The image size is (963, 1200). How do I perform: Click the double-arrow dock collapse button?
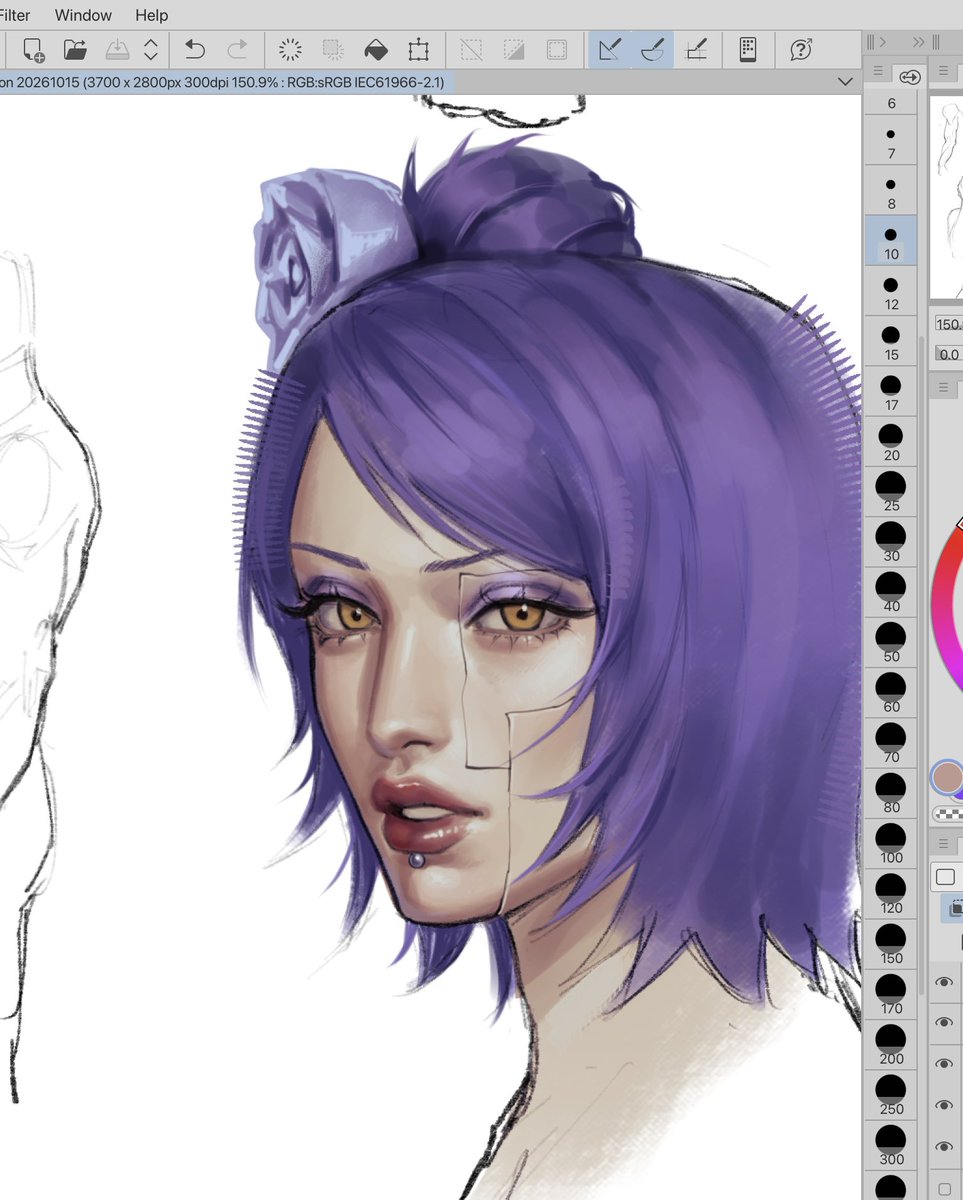[x=918, y=42]
